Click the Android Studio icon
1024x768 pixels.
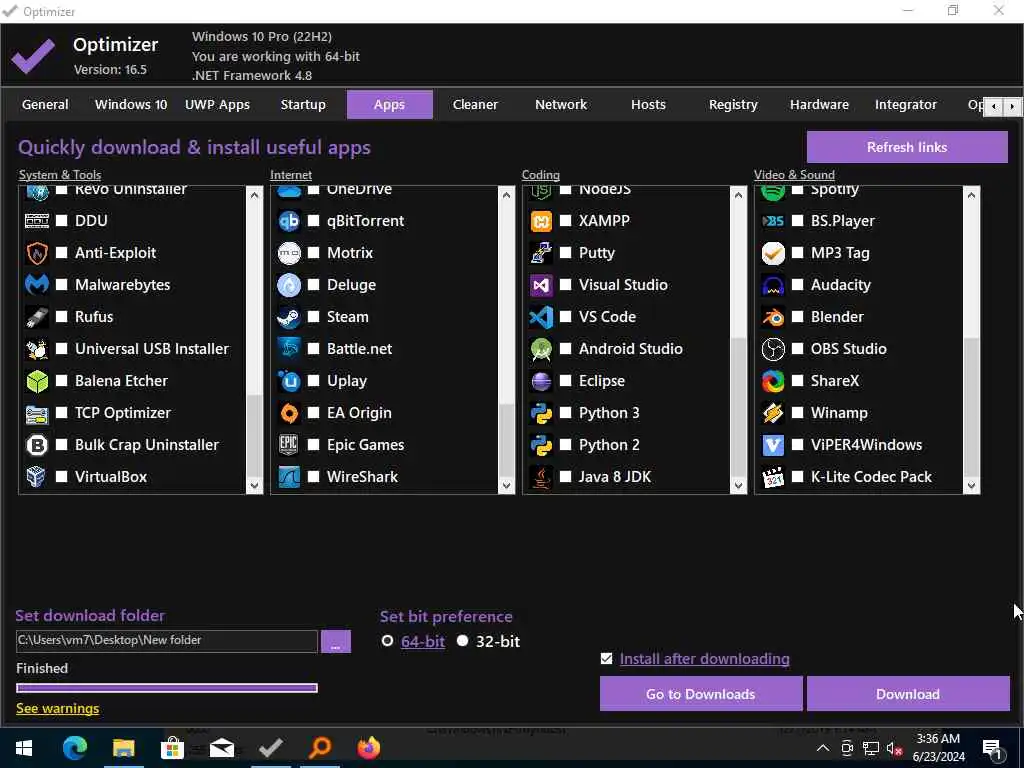(541, 349)
